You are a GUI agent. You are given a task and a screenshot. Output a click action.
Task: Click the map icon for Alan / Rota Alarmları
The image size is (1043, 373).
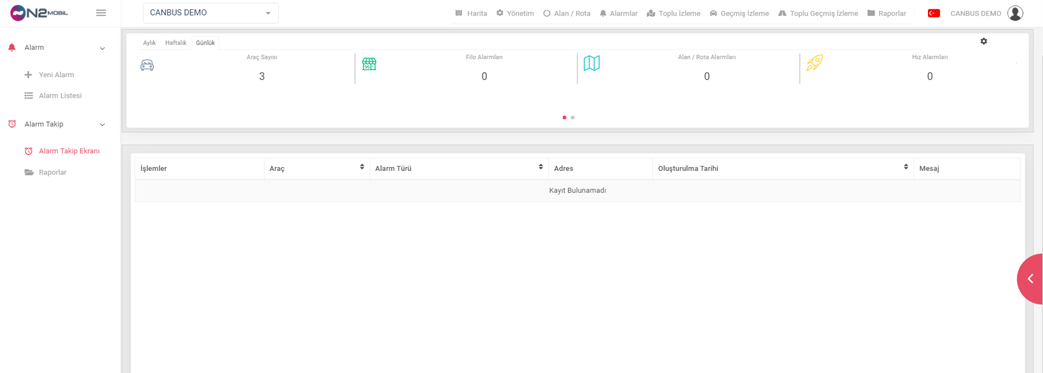coord(592,63)
